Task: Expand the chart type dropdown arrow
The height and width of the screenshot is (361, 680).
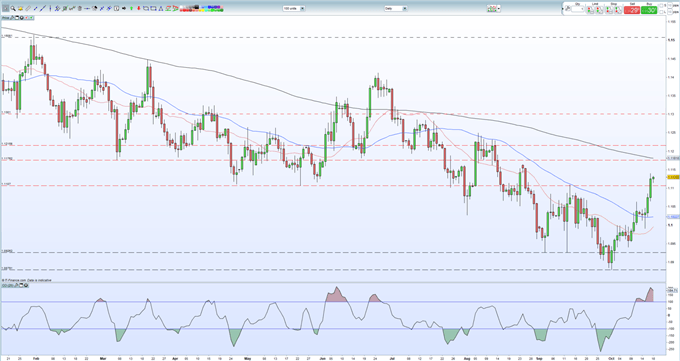Action: [x=499, y=9]
